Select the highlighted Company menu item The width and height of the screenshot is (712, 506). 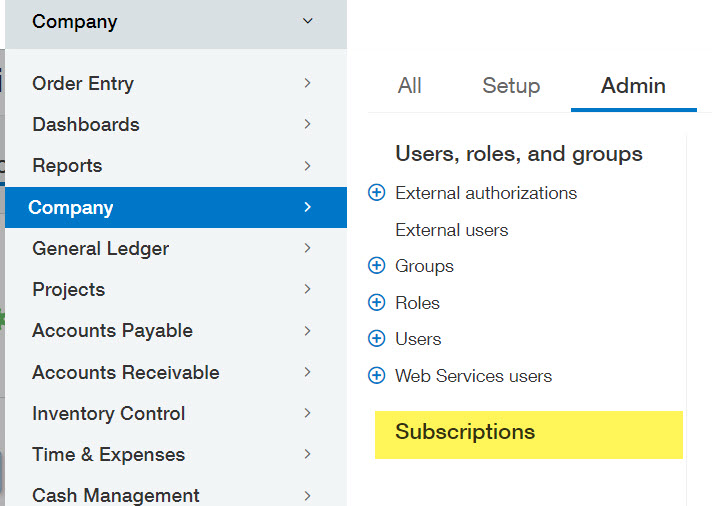click(71, 208)
